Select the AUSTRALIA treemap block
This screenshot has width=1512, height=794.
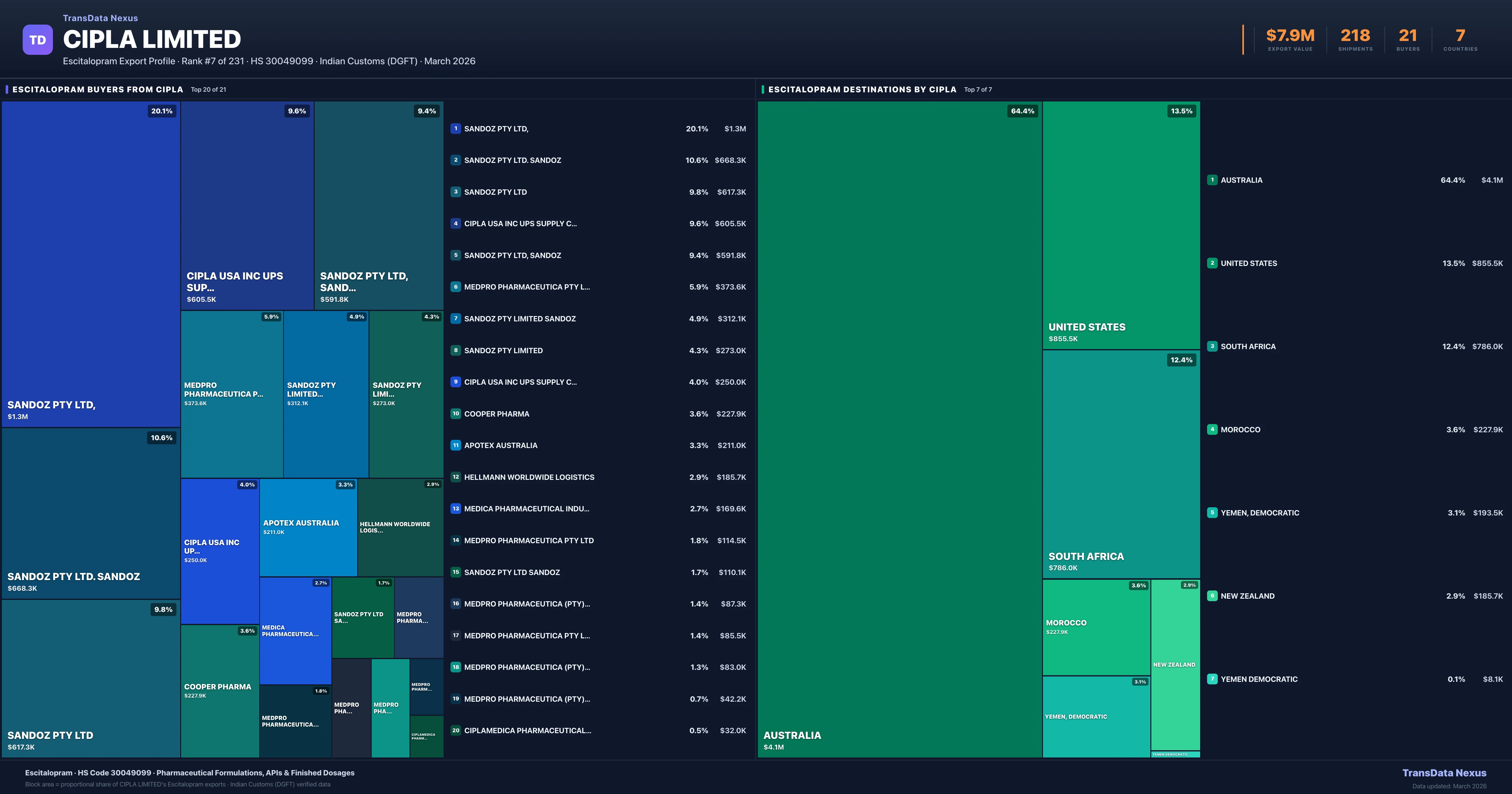pos(899,429)
